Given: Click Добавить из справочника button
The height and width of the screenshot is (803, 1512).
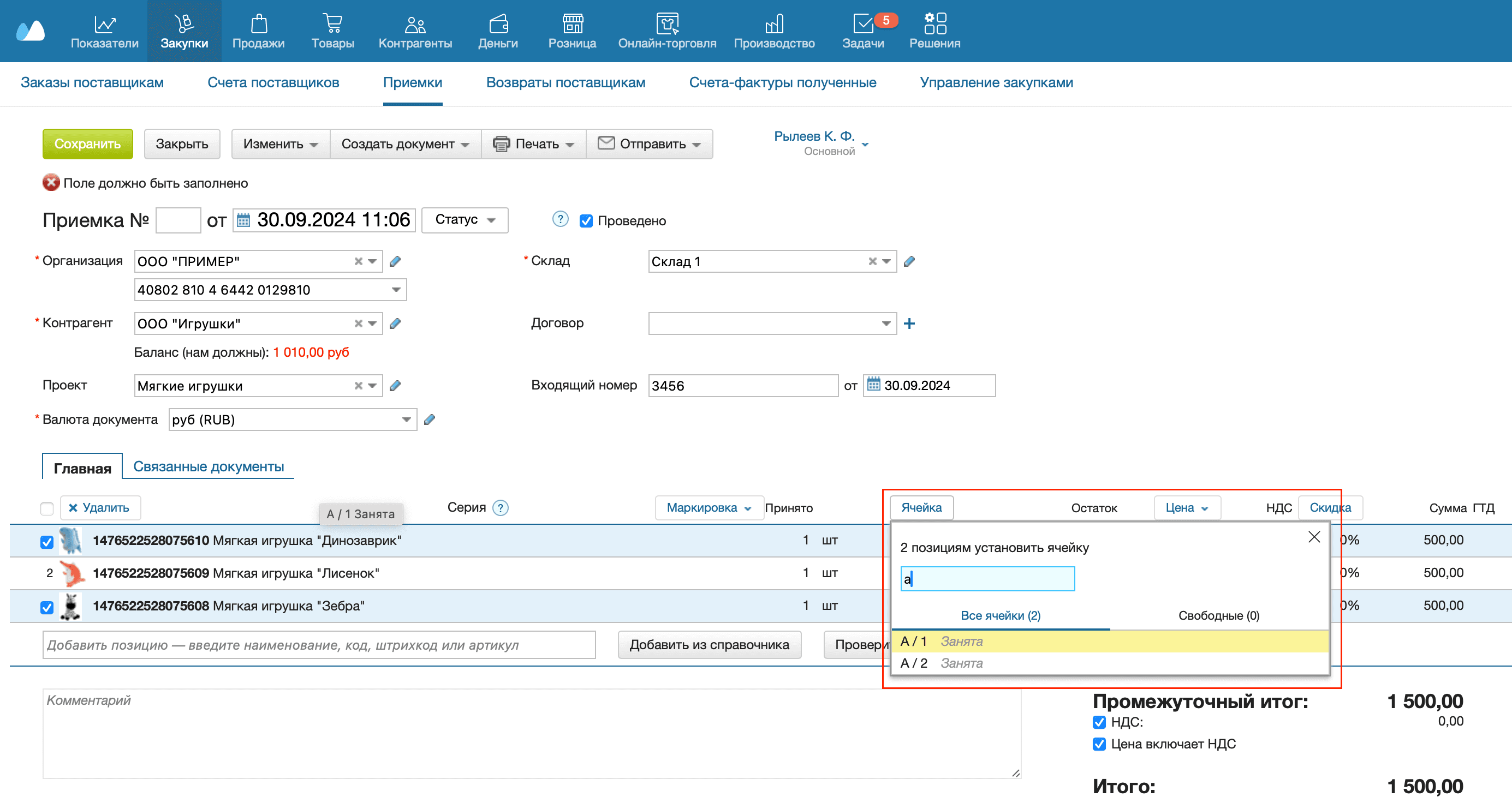Looking at the screenshot, I should 709,645.
